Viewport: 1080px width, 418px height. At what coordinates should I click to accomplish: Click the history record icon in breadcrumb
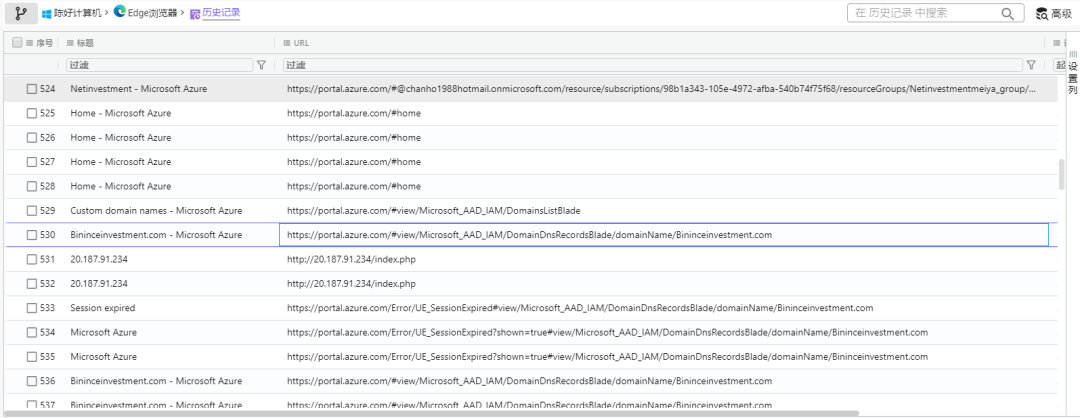(195, 14)
